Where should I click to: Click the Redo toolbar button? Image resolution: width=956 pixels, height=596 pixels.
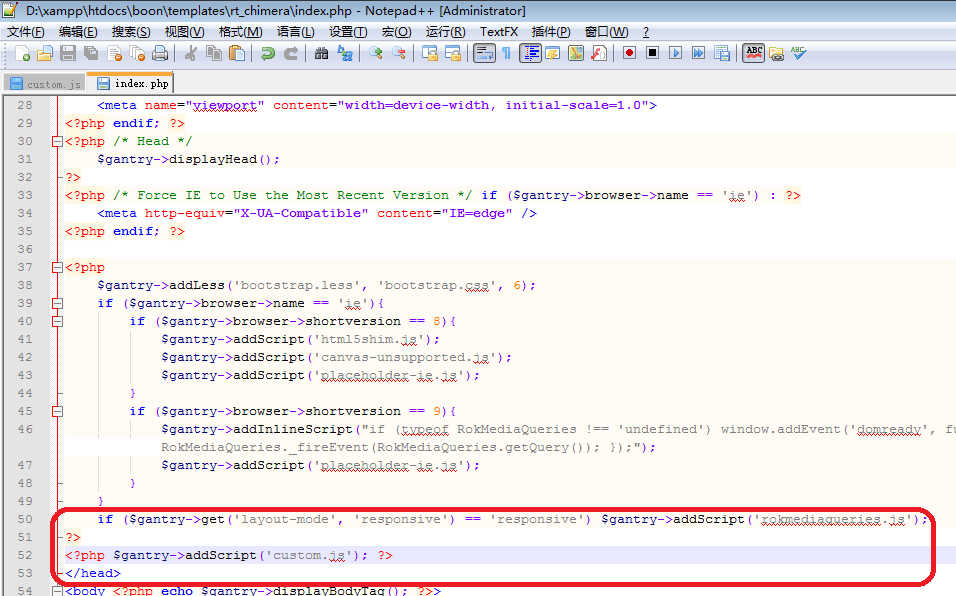[x=289, y=51]
